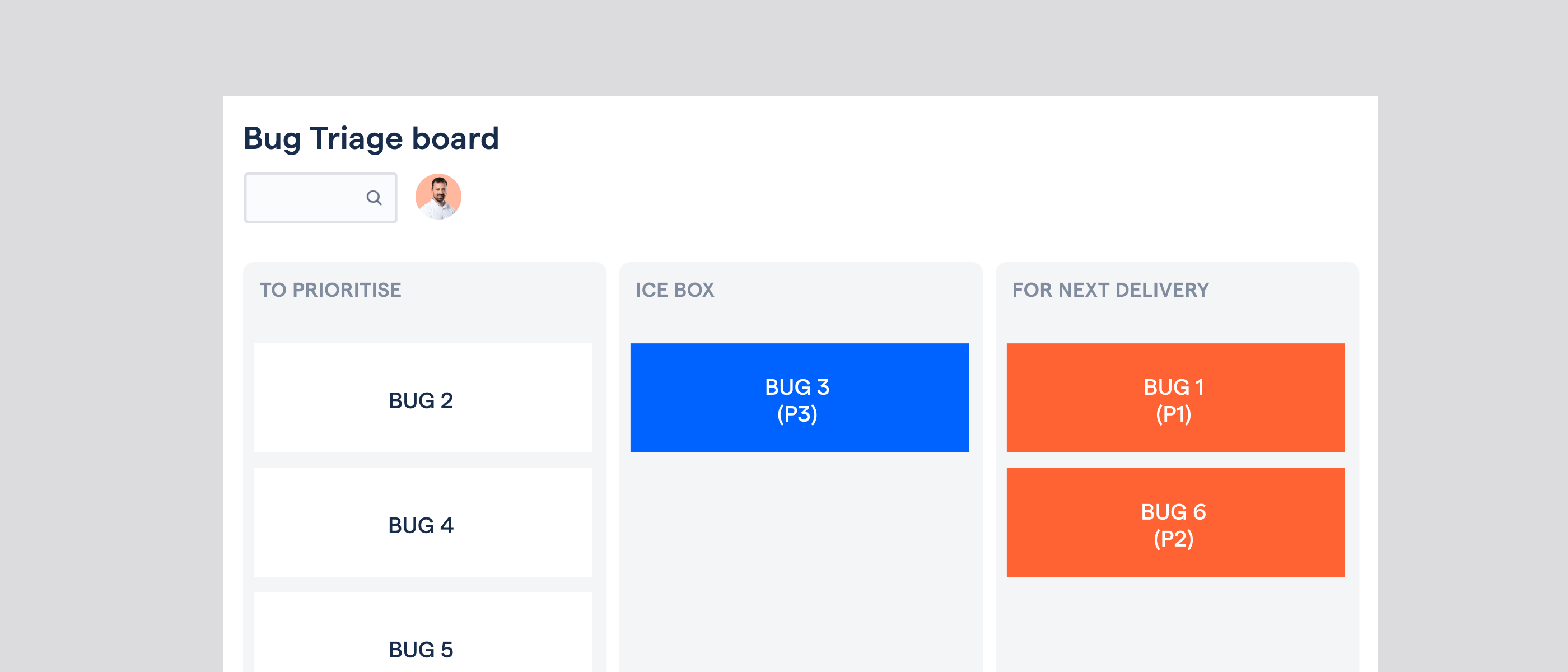Click the P1 label on BUG 1
The width and height of the screenshot is (1568, 672).
1174,414
